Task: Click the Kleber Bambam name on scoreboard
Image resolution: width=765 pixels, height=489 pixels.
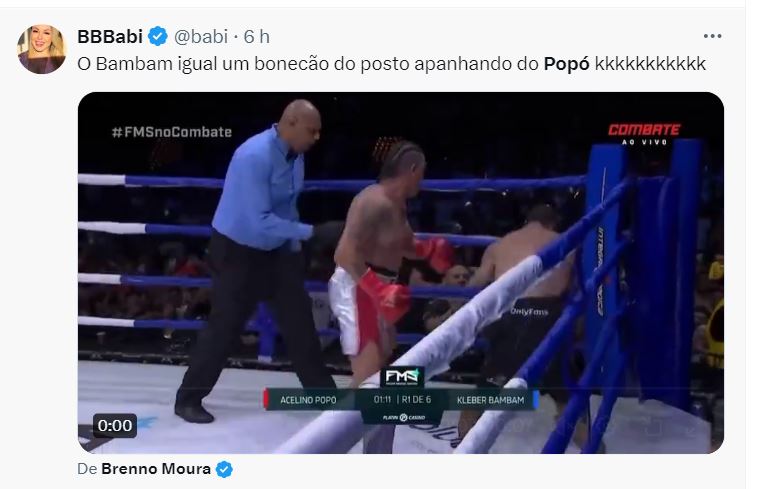Action: click(490, 400)
